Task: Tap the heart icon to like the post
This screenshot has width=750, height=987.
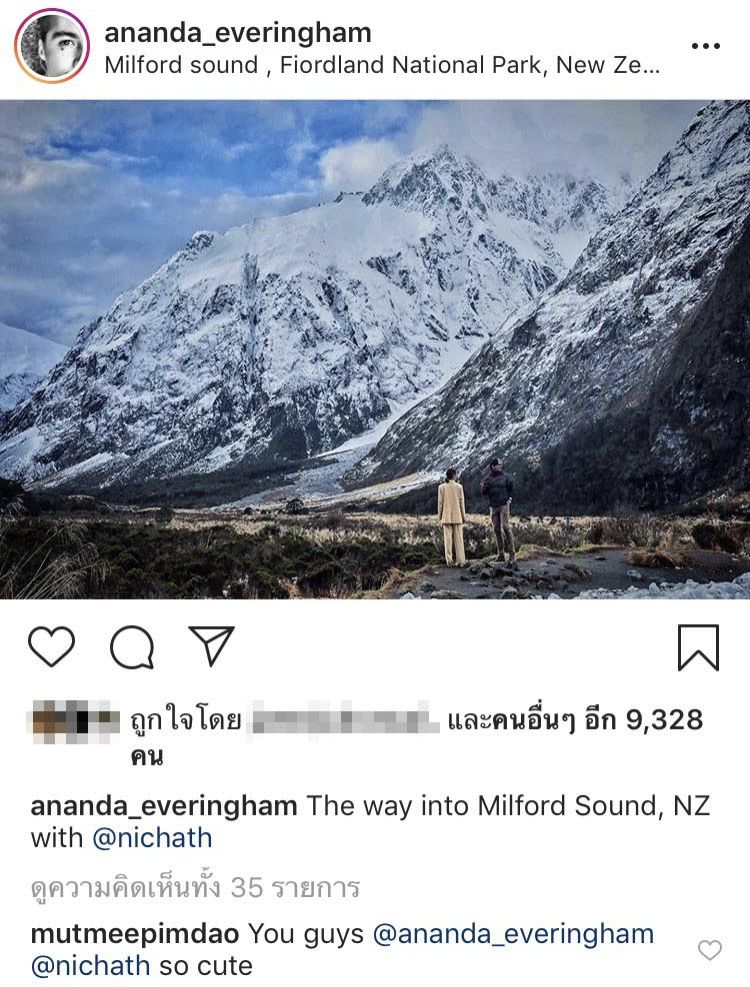Action: pyautogui.click(x=52, y=646)
